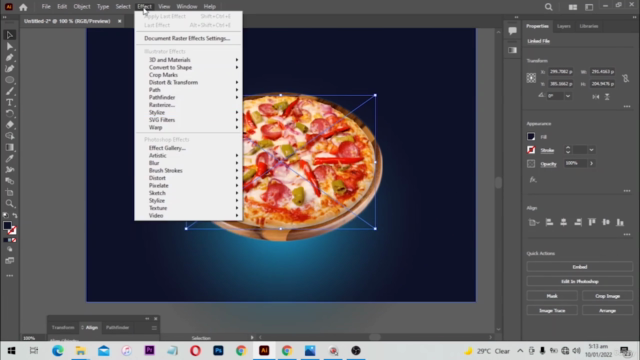This screenshot has width=640, height=360.
Task: Select the Artboard tool
Action: (x=9, y=192)
